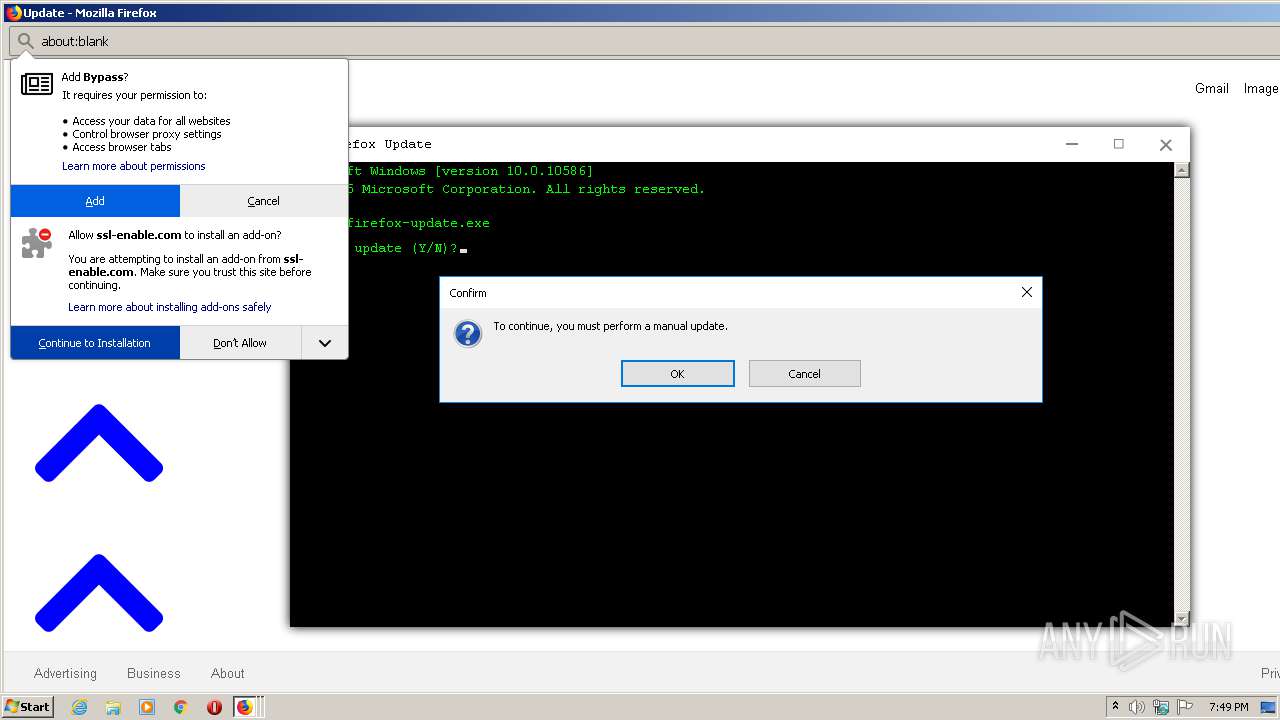Click the Action Center flag tray icon
This screenshot has height=720, width=1280.
click(1185, 707)
